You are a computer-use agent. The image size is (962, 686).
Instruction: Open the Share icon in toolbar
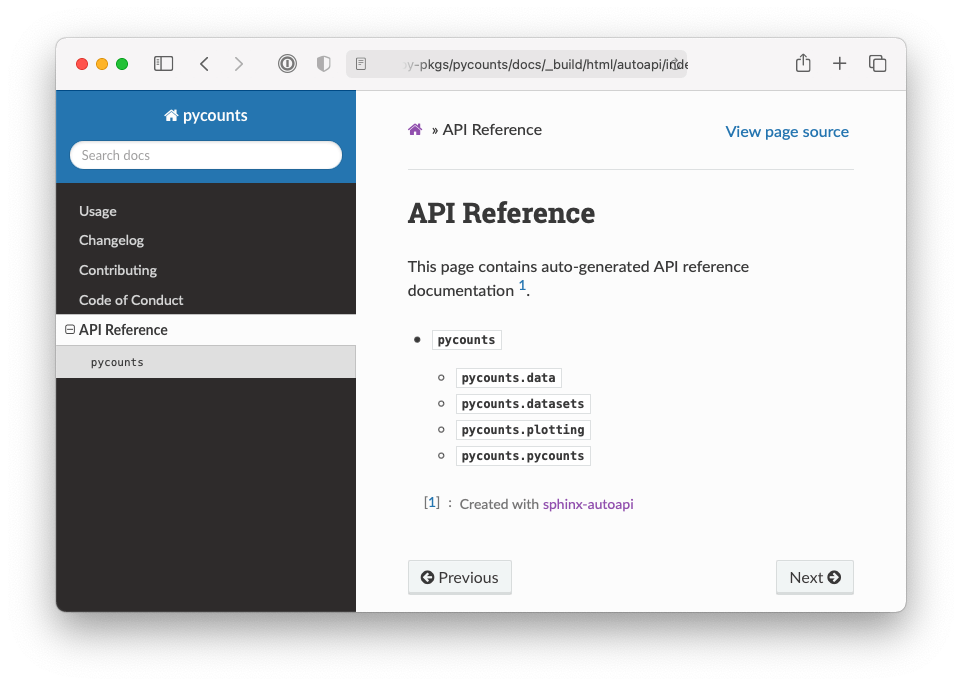coord(803,64)
